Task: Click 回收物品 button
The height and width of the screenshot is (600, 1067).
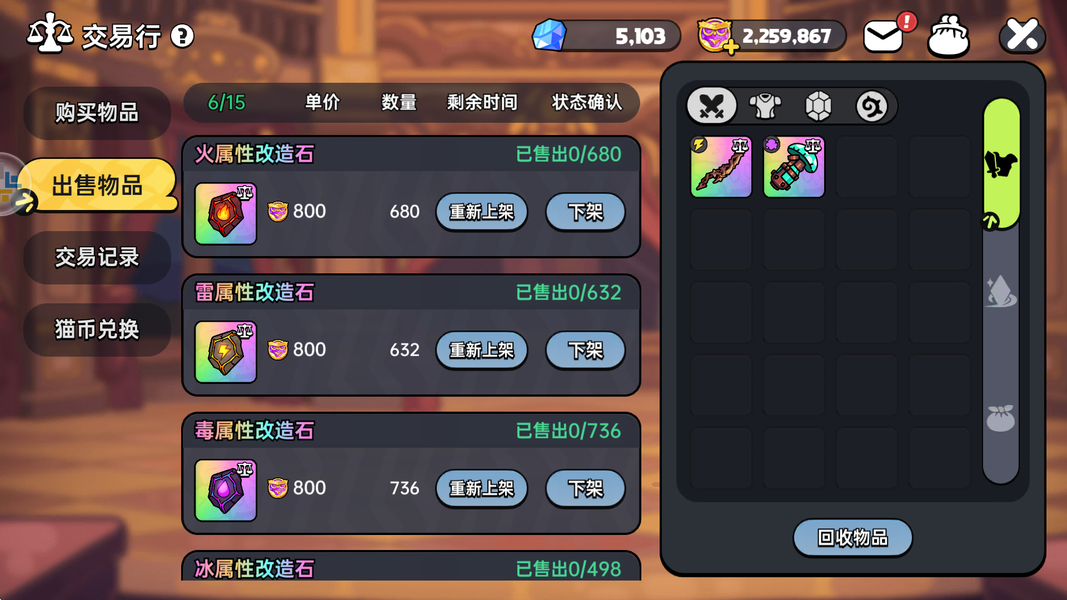Action: pos(853,538)
